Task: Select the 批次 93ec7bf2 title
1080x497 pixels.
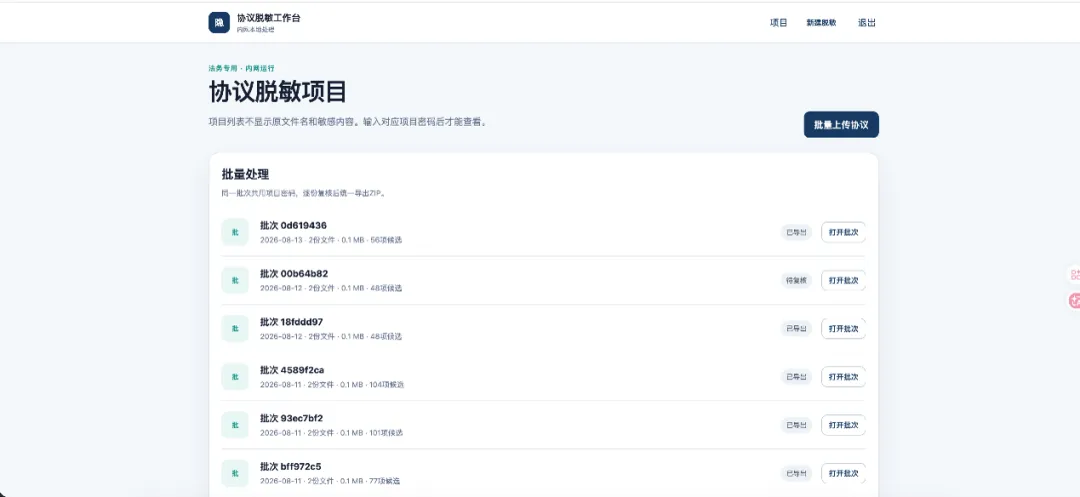Action: coord(291,418)
